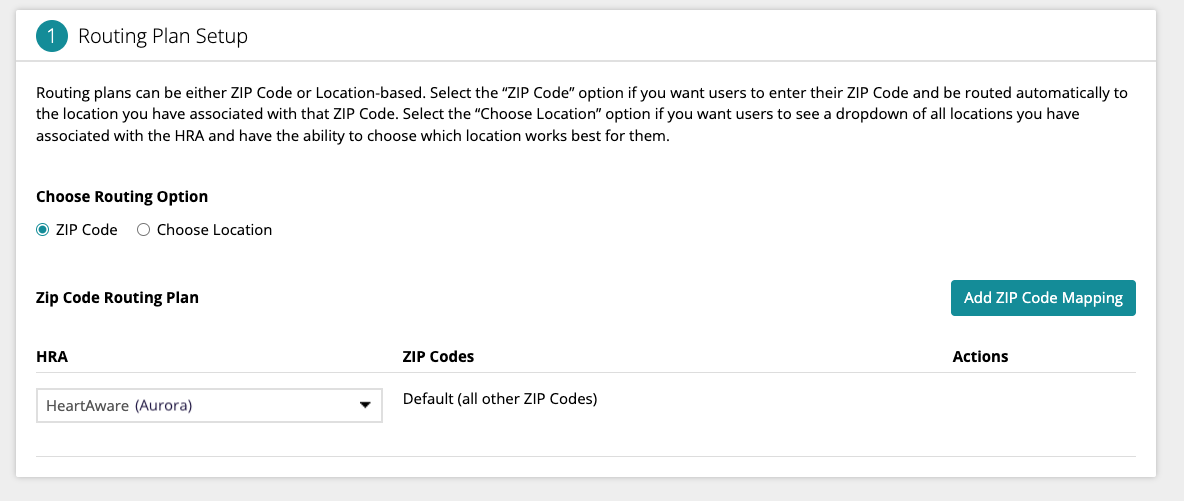Click the ZIP Codes column header
Screen dimensions: 1184x501
438,356
